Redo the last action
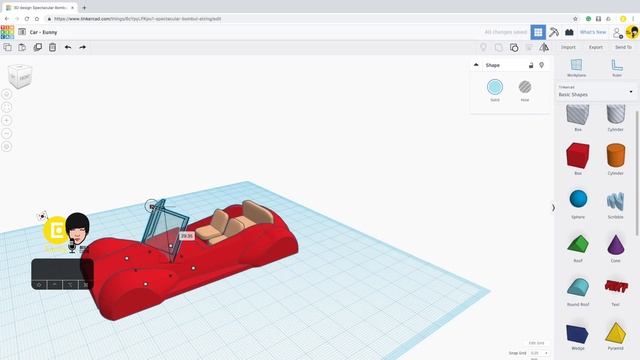 [x=82, y=47]
